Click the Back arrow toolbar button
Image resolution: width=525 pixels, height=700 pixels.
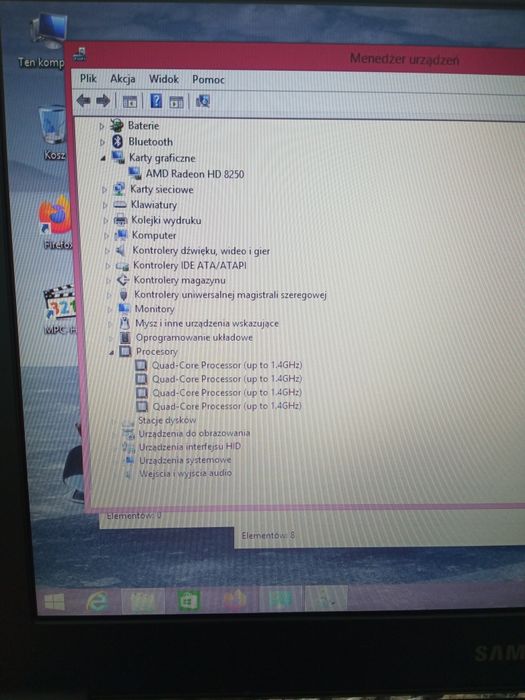point(83,100)
